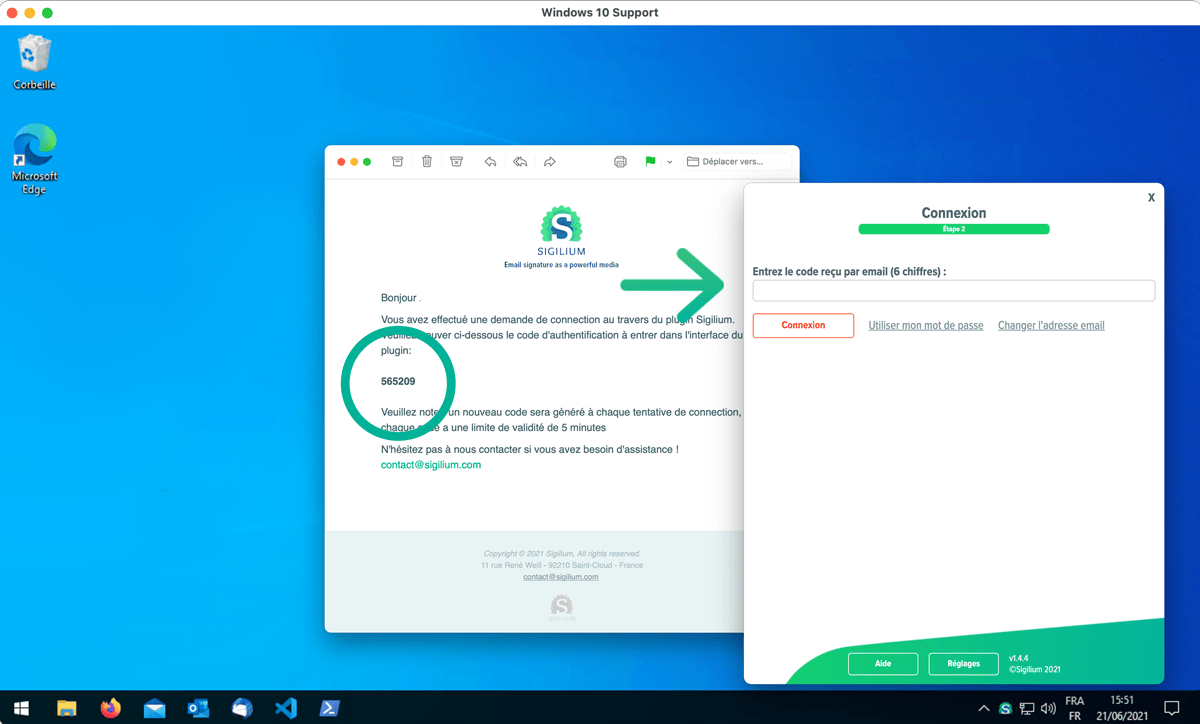Click "Utiliser mon mot de passe" link

pos(925,326)
